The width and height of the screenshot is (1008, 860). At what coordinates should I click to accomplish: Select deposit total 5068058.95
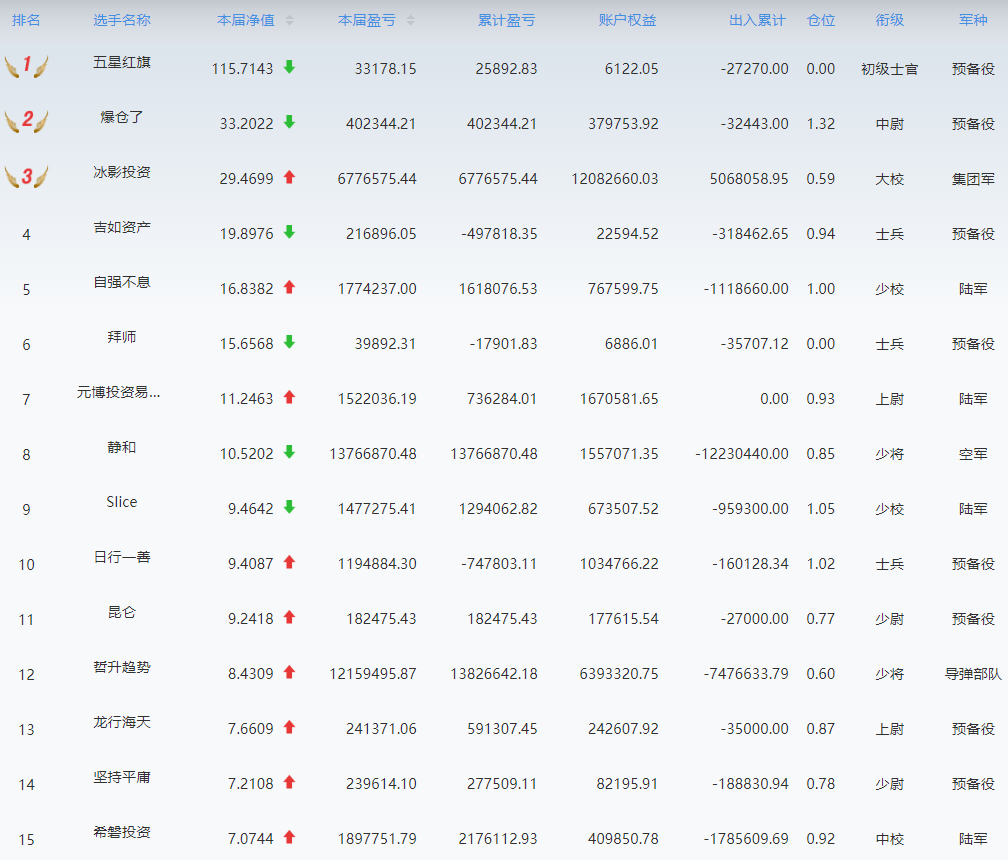pos(749,179)
